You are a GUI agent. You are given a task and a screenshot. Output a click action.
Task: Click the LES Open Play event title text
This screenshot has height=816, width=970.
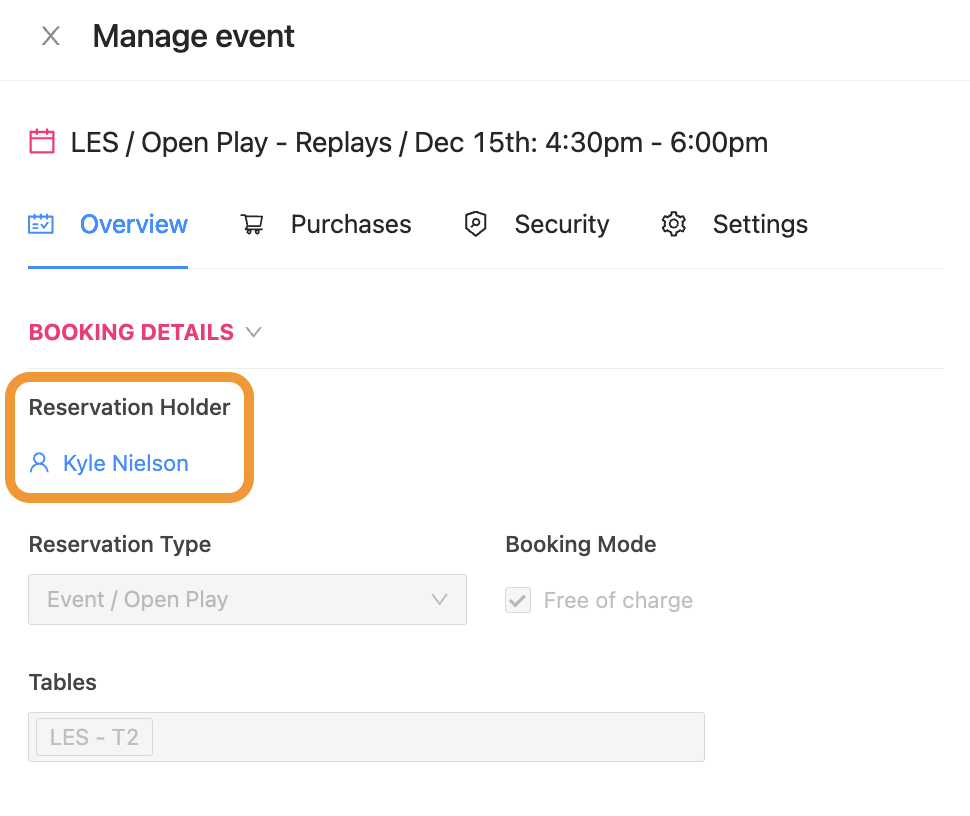click(x=419, y=142)
